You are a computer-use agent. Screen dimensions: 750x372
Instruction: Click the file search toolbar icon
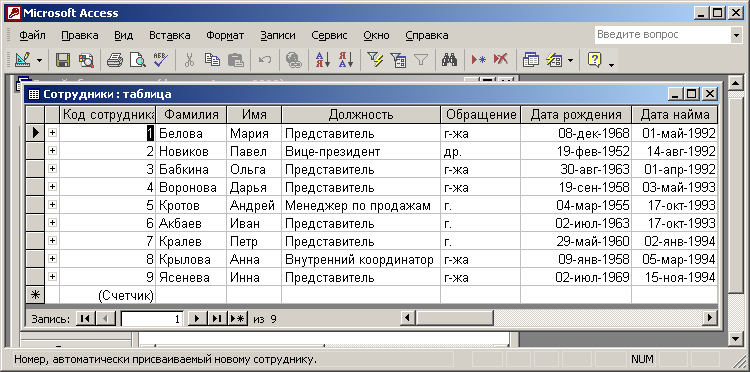(87, 60)
